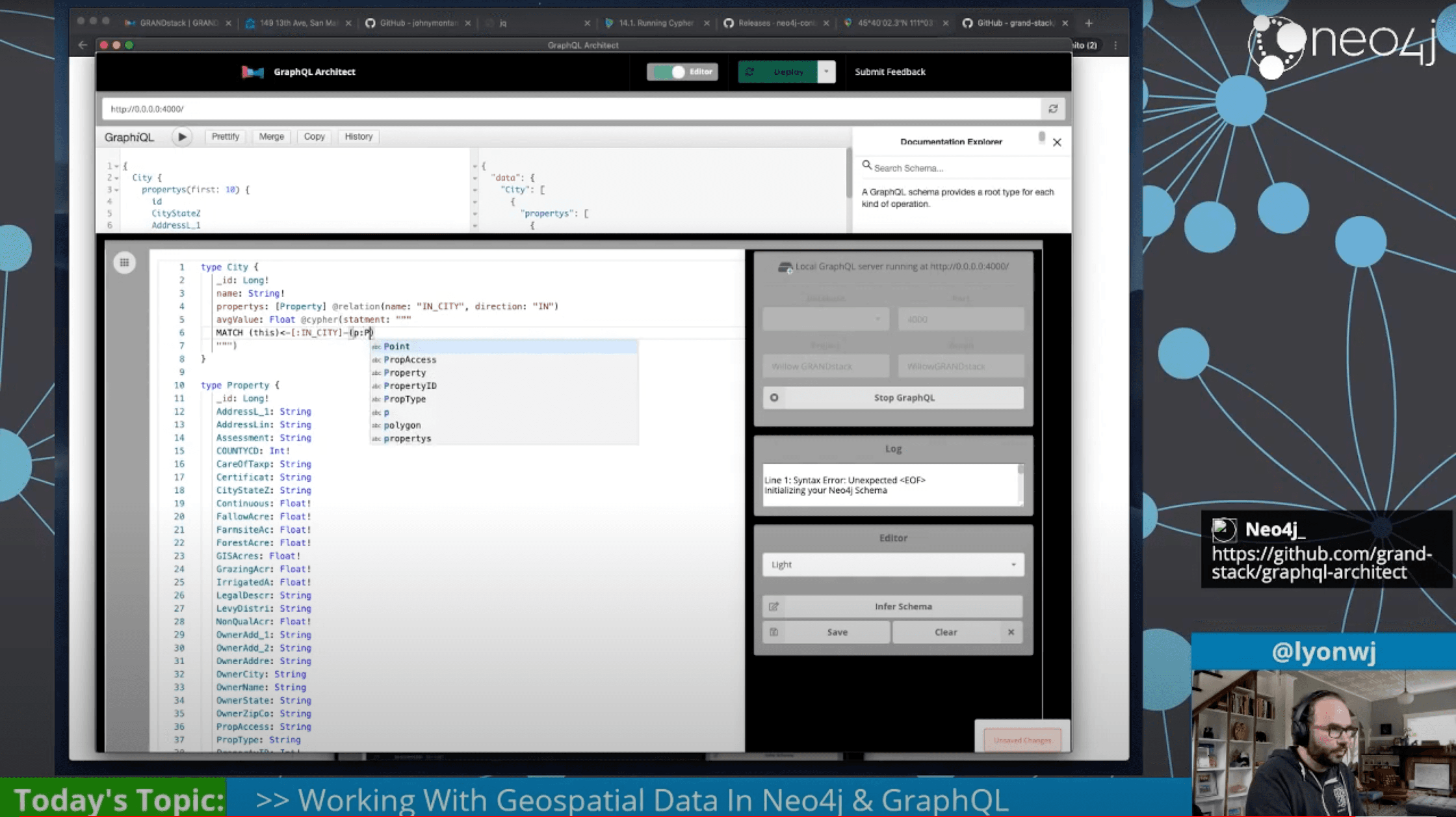Click the http://0.0.0.0:4000/ URL field
This screenshot has width=1456, height=817.
coord(565,108)
